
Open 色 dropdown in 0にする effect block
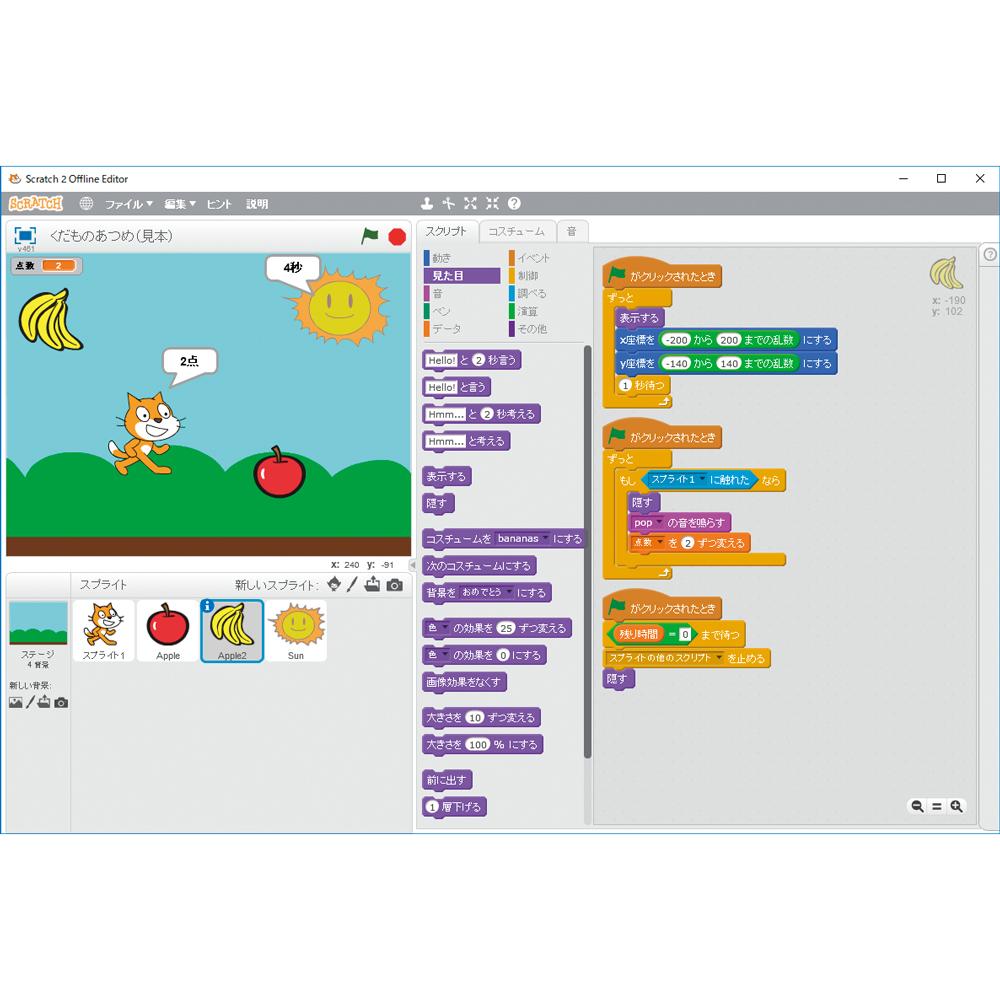438,655
